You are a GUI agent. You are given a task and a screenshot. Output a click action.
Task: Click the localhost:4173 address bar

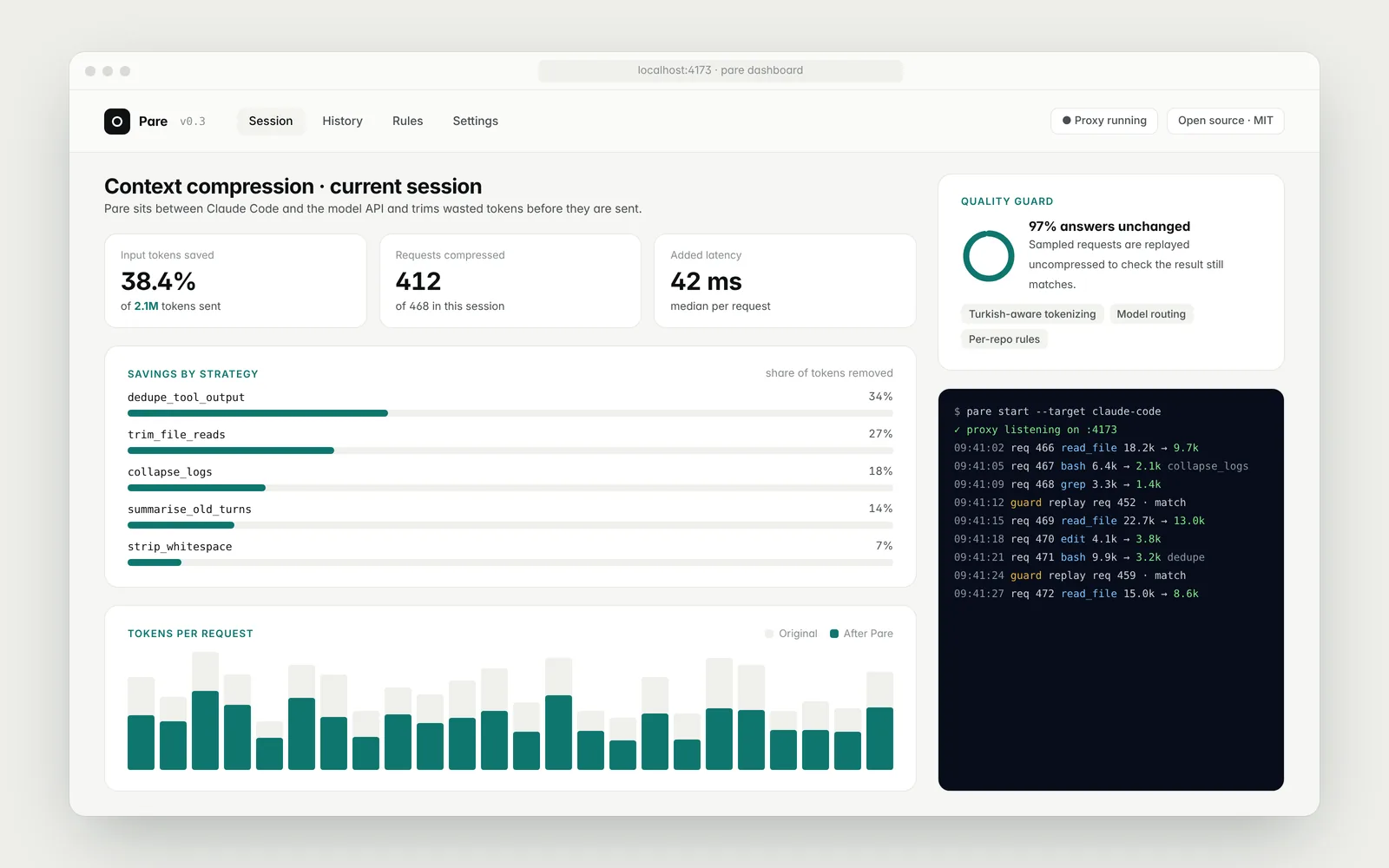point(721,70)
